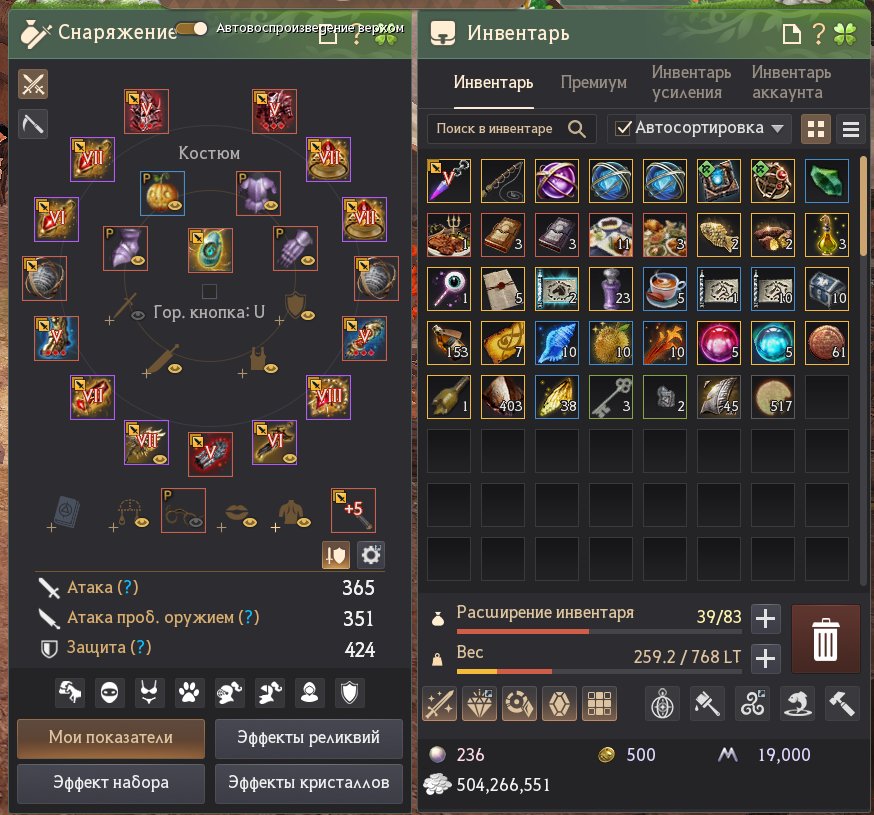
Task: Open the diamond crystal icon in toolbar
Action: tap(479, 704)
